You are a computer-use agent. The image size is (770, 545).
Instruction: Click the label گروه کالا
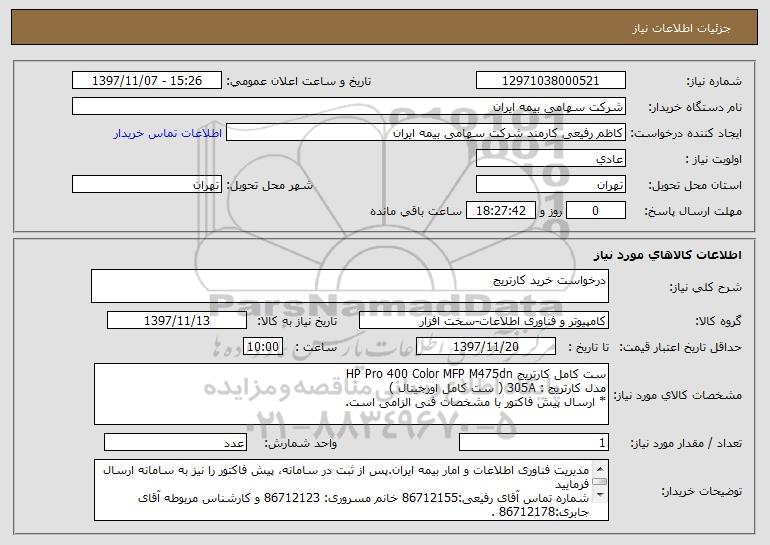pyautogui.click(x=718, y=321)
